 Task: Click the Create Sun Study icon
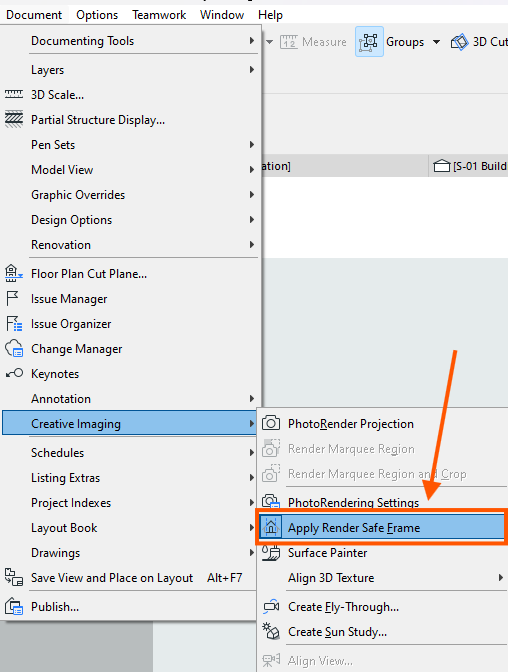(271, 631)
